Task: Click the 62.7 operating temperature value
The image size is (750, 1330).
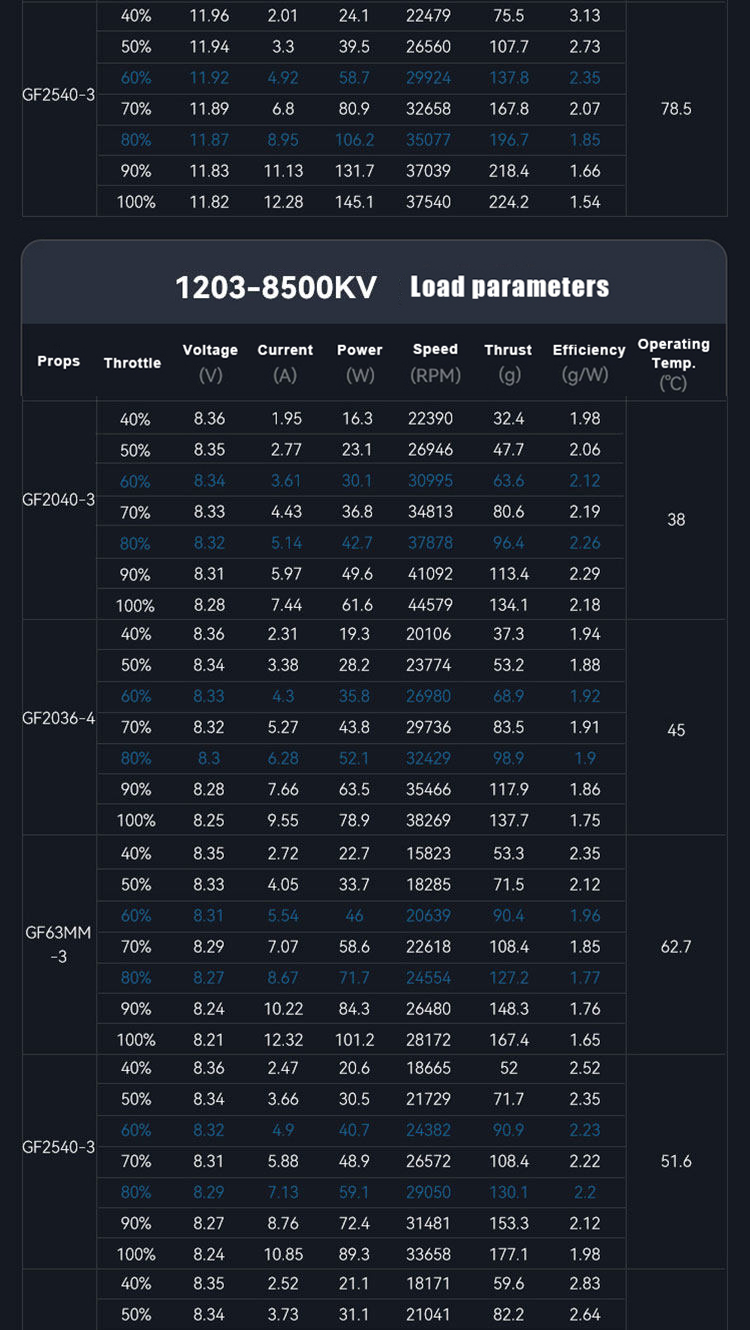Action: 676,946
